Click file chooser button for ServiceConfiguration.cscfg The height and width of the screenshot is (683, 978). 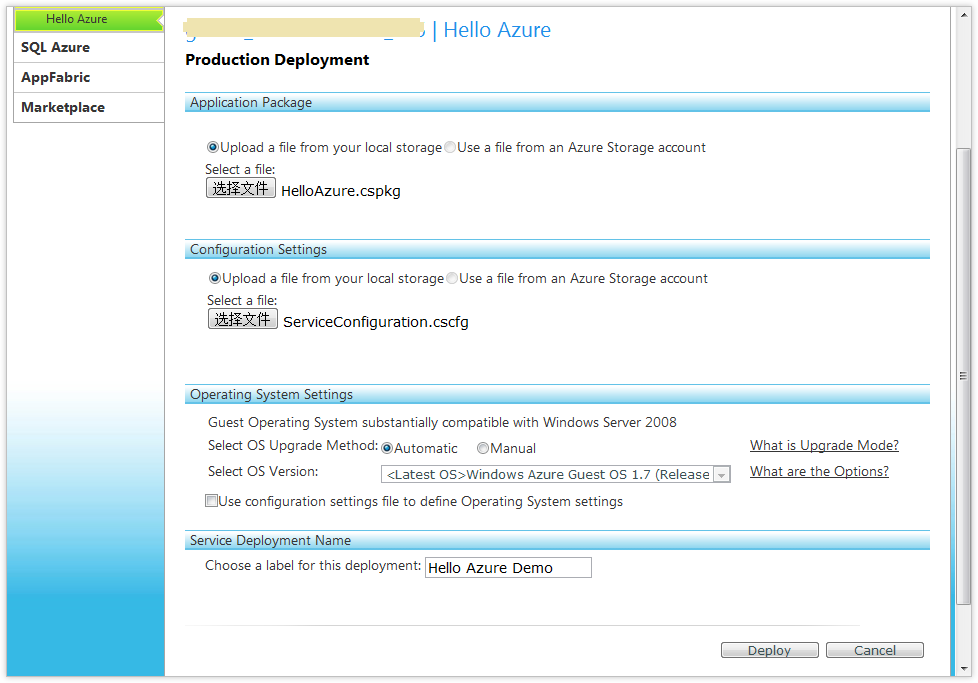pos(242,319)
